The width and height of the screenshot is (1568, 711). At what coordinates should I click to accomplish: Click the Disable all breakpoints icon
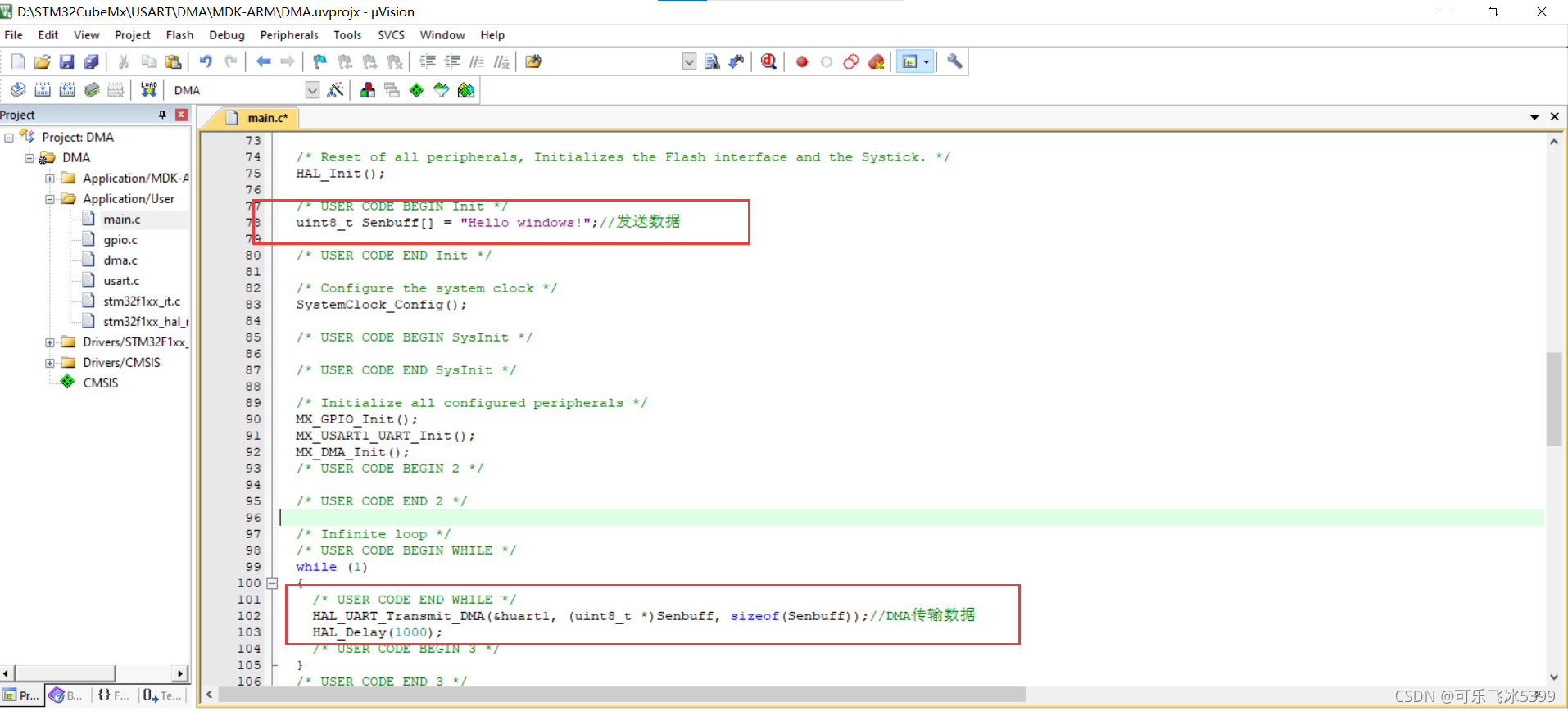(851, 61)
